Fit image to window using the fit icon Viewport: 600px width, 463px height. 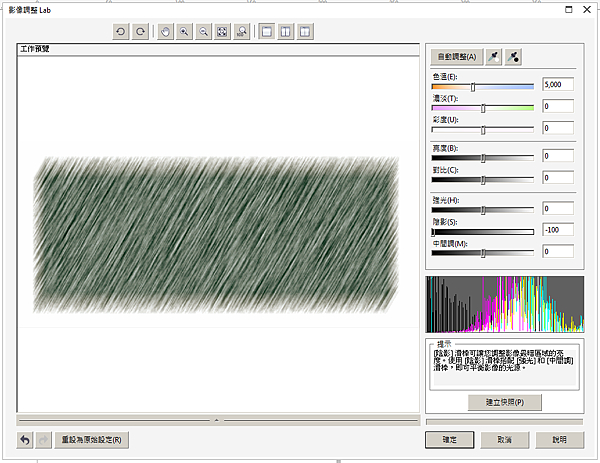click(222, 32)
